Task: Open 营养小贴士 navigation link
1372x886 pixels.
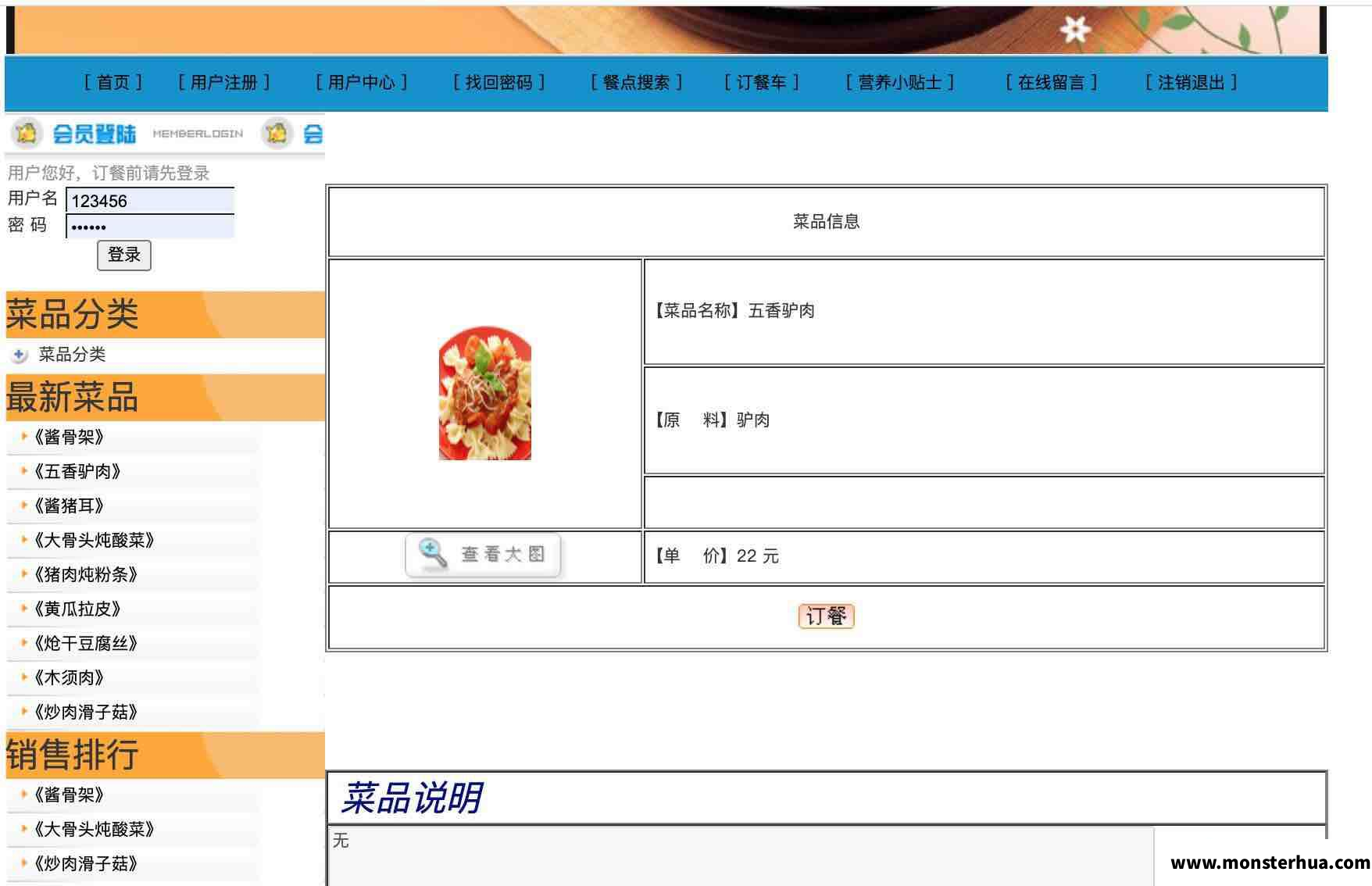Action: point(900,82)
